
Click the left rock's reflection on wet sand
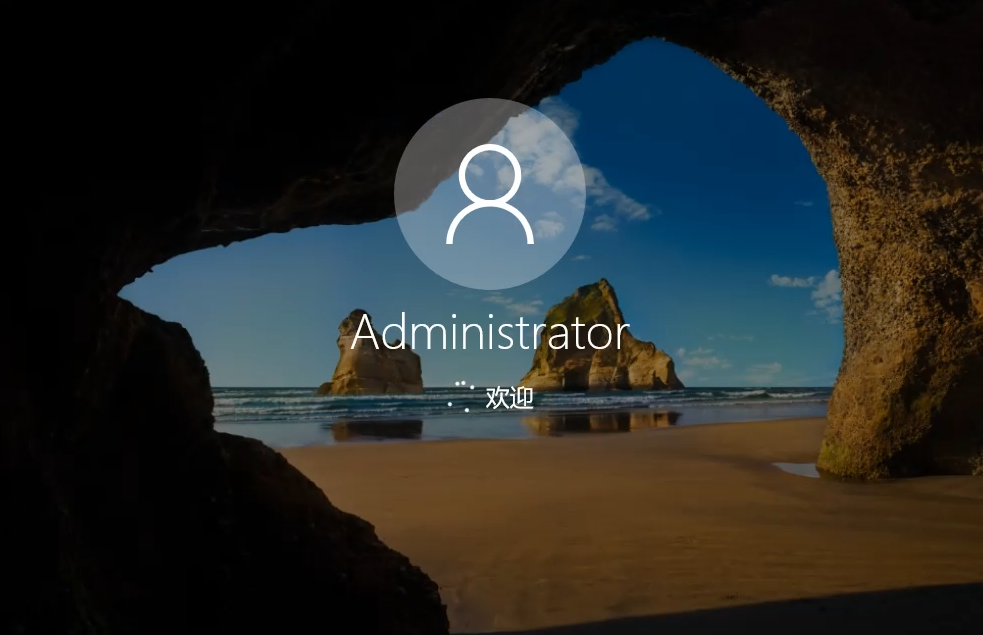click(375, 429)
